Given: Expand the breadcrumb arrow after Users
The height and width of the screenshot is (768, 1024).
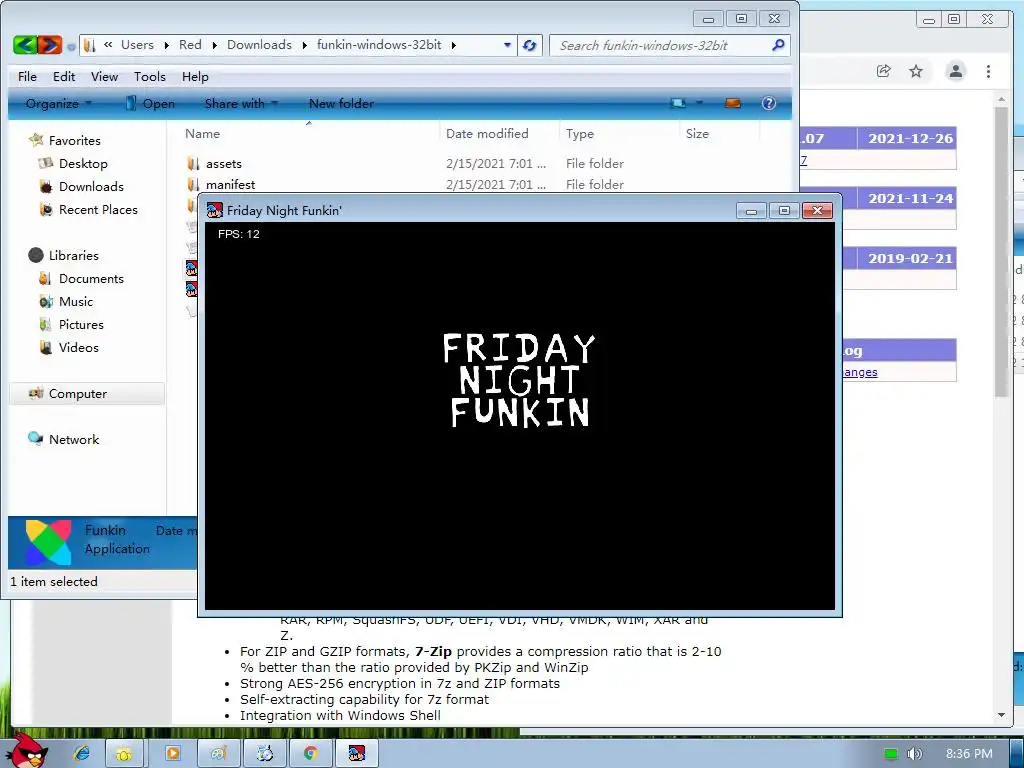Looking at the screenshot, I should (x=166, y=45).
